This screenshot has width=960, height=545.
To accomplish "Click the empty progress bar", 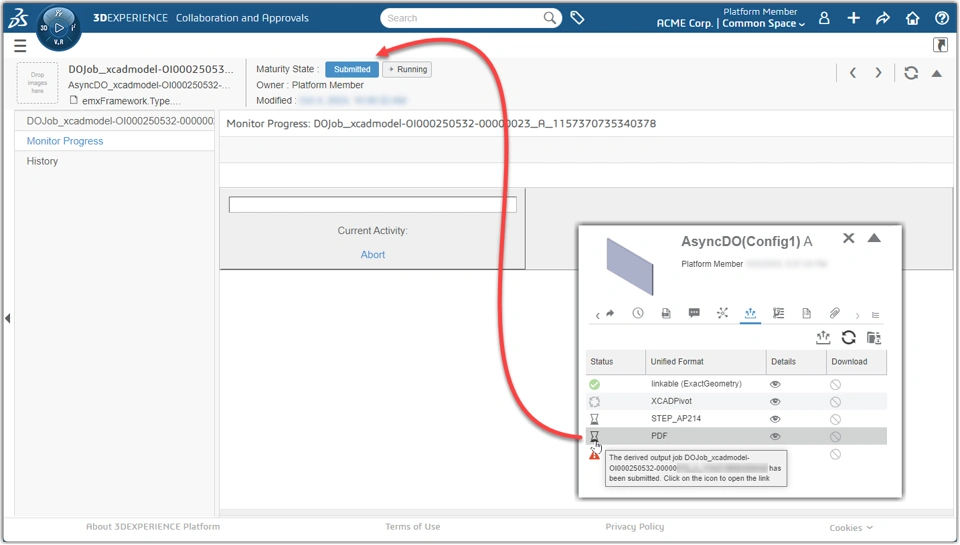I will [x=373, y=205].
